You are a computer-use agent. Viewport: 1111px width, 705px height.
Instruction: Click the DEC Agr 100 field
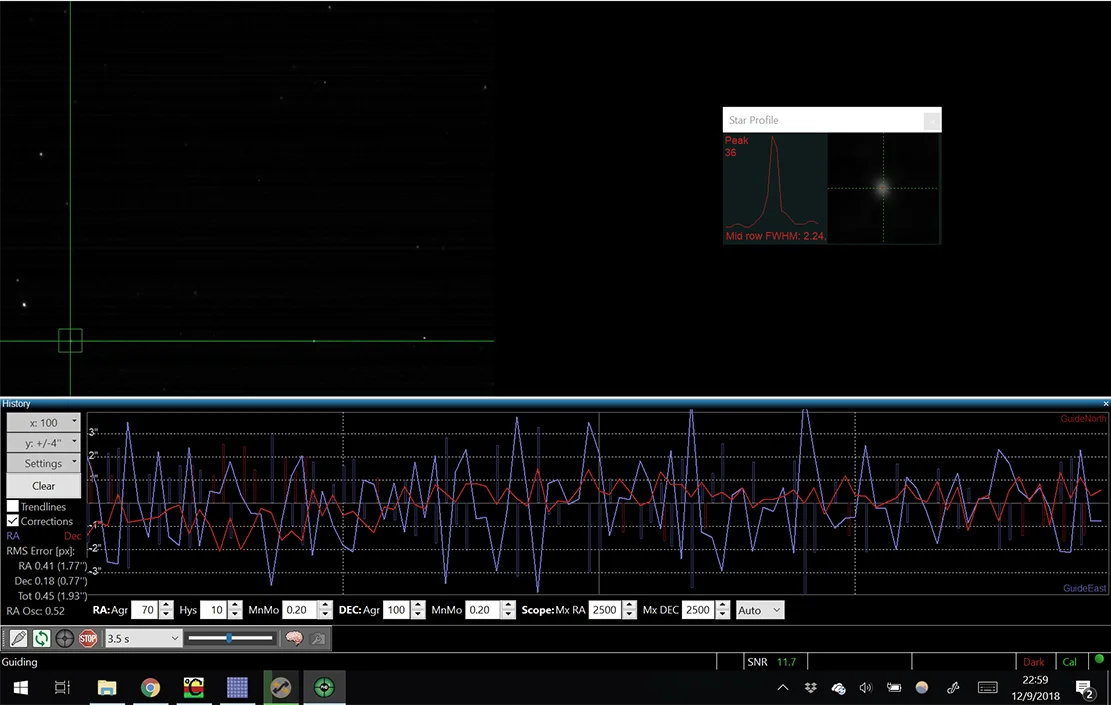point(397,609)
